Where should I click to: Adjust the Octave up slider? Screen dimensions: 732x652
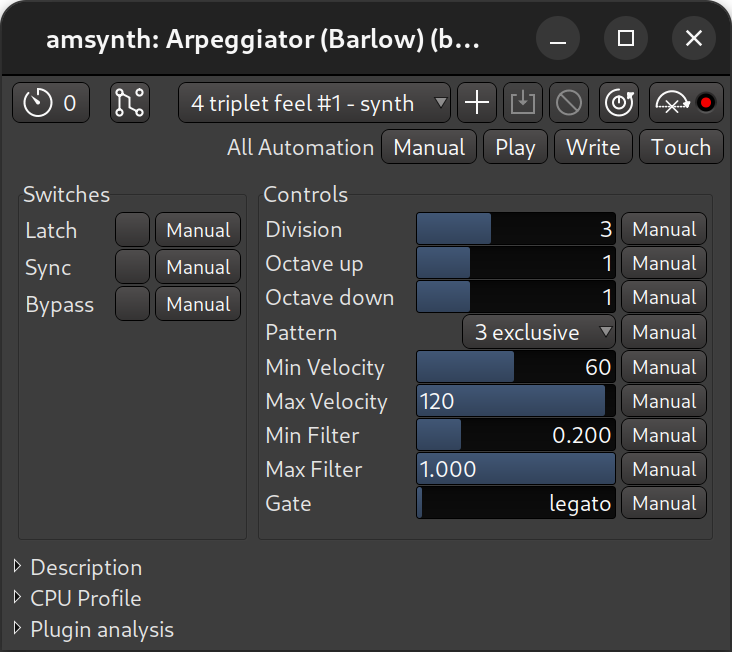[x=516, y=263]
